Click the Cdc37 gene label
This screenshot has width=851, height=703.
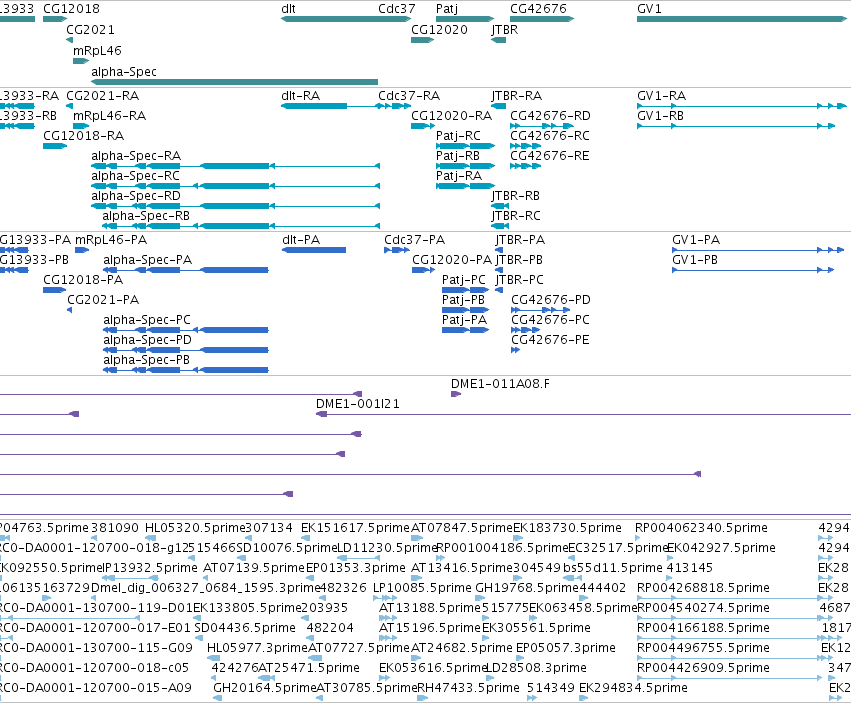[x=397, y=9]
